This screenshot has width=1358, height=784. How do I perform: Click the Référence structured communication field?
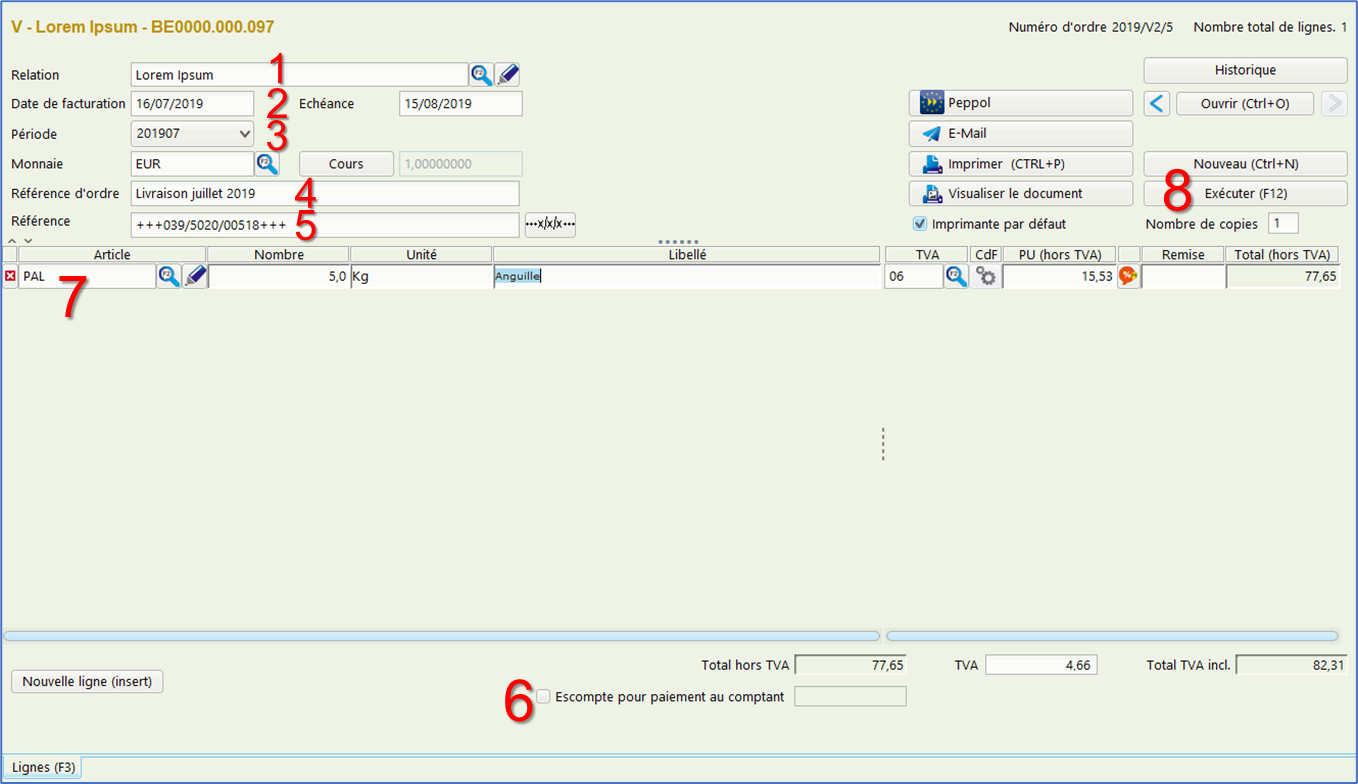click(x=325, y=225)
